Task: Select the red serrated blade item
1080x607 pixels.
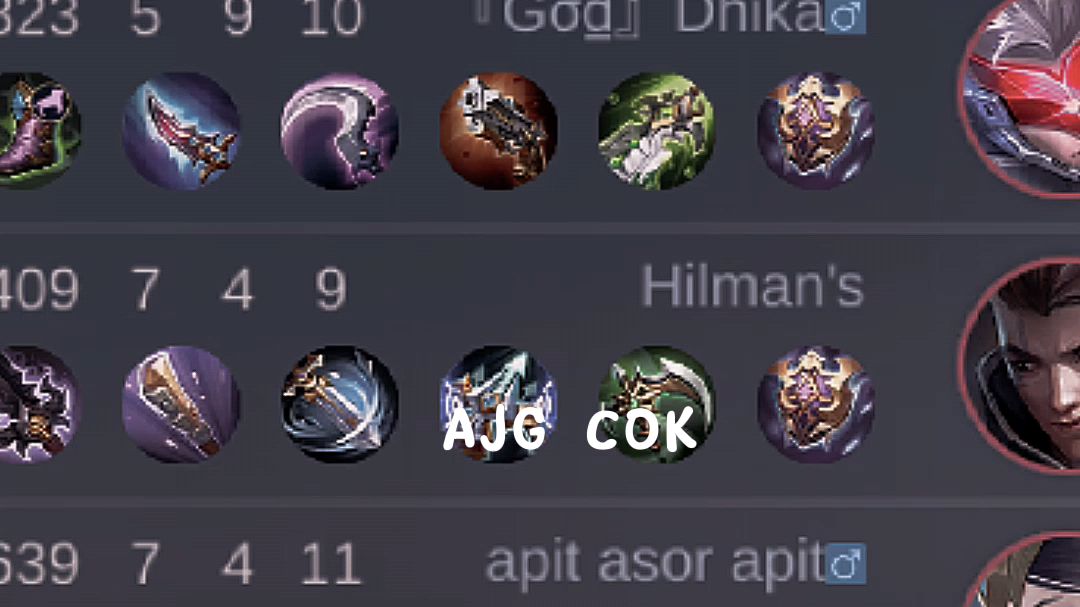Action: pyautogui.click(x=181, y=130)
